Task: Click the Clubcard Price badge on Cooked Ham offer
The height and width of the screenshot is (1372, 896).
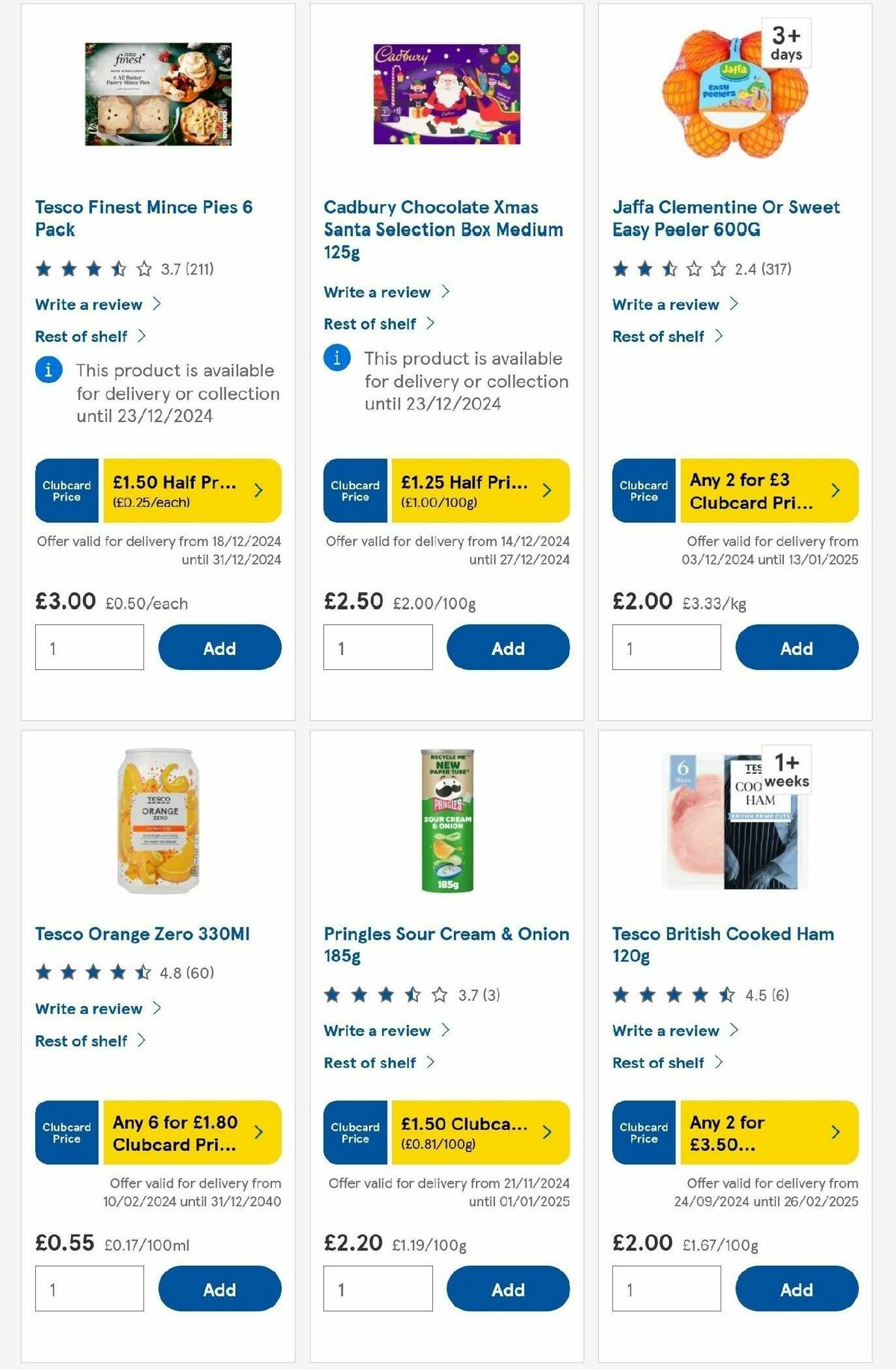Action: pyautogui.click(x=643, y=1132)
